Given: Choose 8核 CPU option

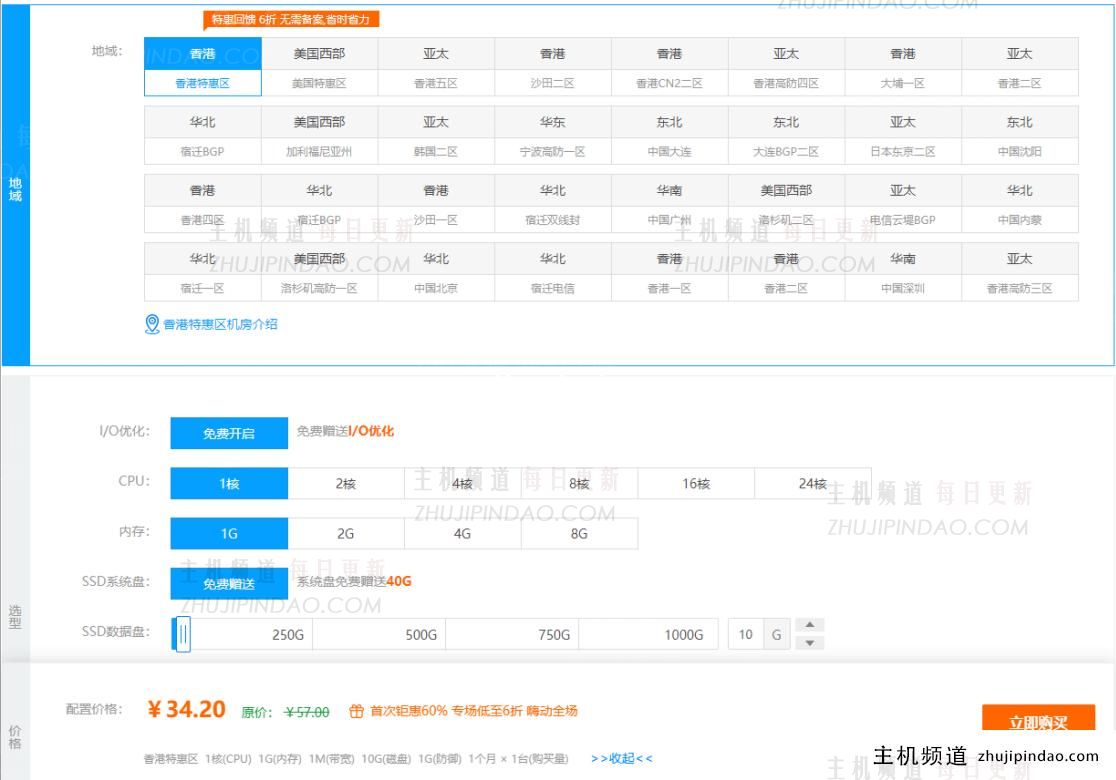Looking at the screenshot, I should pos(579,483).
